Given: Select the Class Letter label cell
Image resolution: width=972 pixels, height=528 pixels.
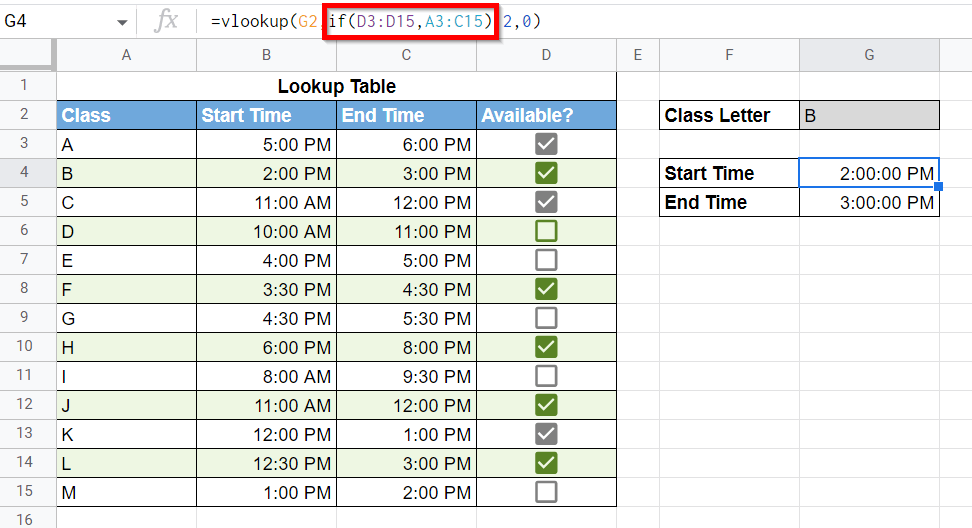Looking at the screenshot, I should click(x=730, y=115).
